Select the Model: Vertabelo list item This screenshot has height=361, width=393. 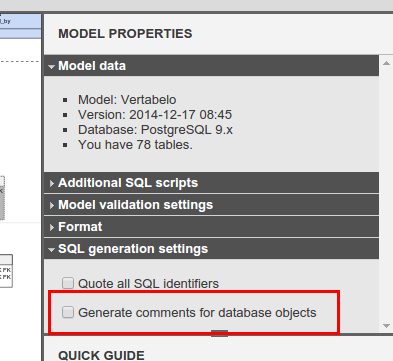tap(127, 100)
